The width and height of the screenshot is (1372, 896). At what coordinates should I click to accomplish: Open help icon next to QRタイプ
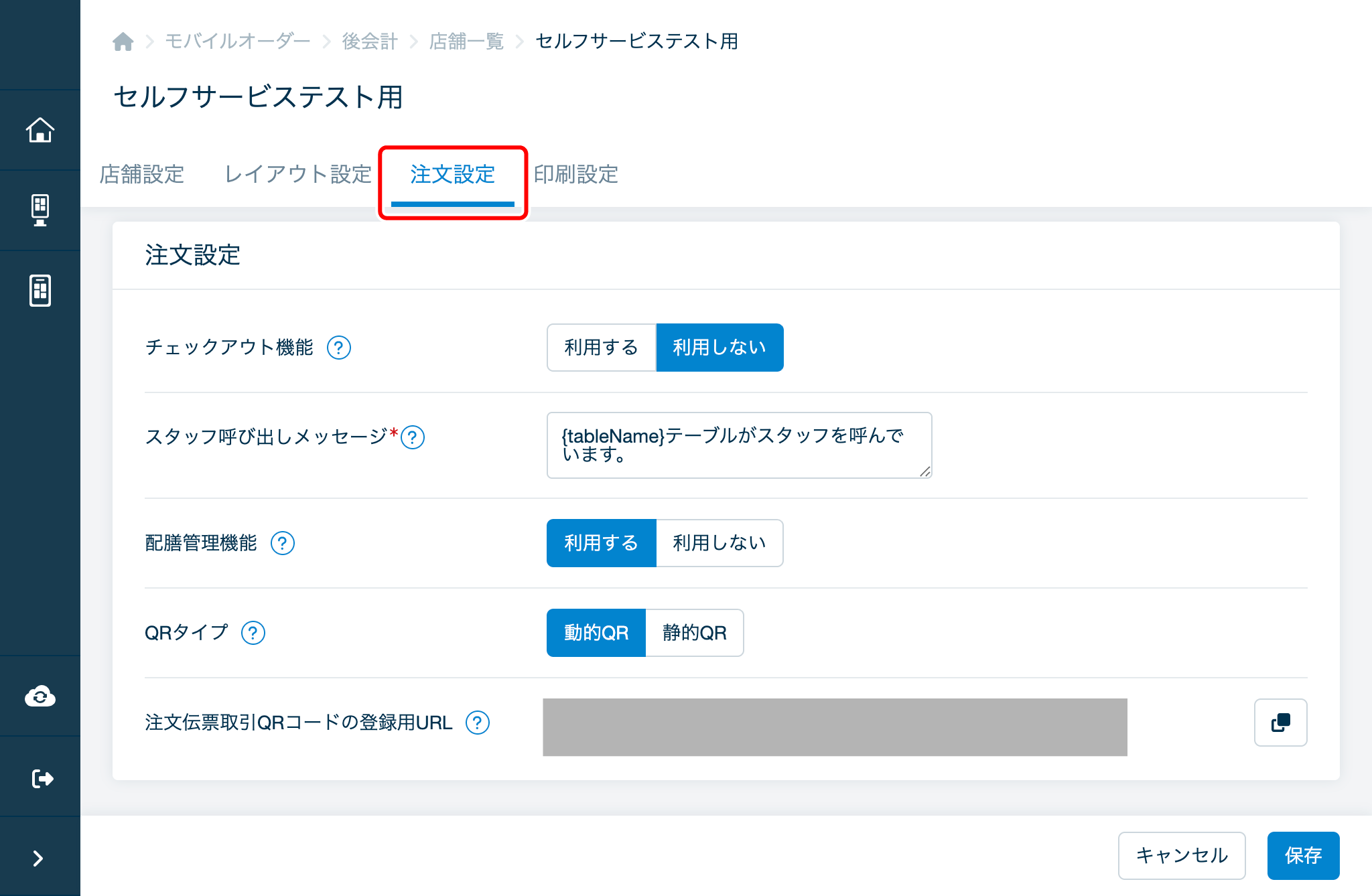(253, 633)
